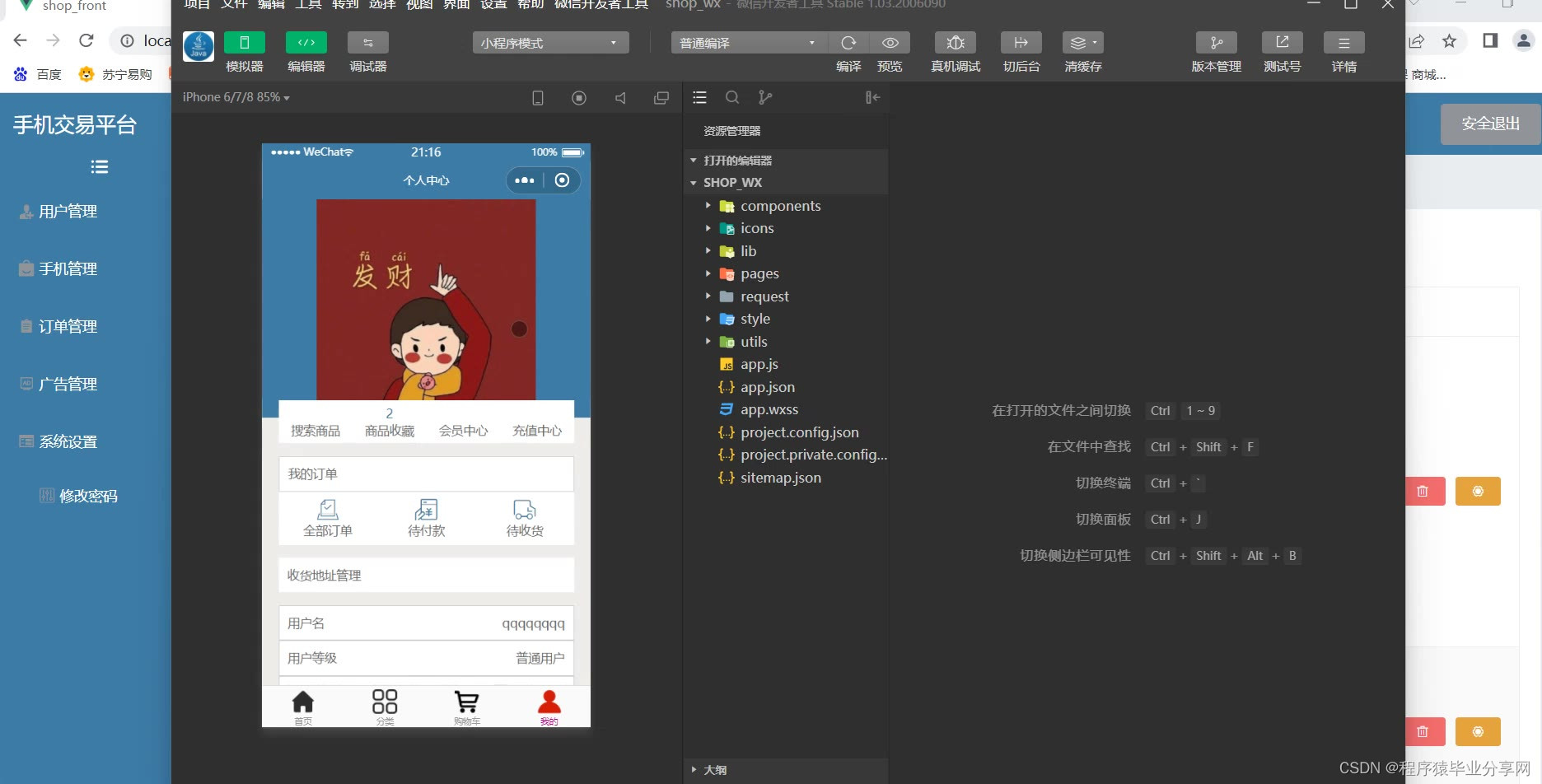Viewport: 1542px width, 784px height.
Task: Click the preview eye icon
Action: tap(890, 43)
